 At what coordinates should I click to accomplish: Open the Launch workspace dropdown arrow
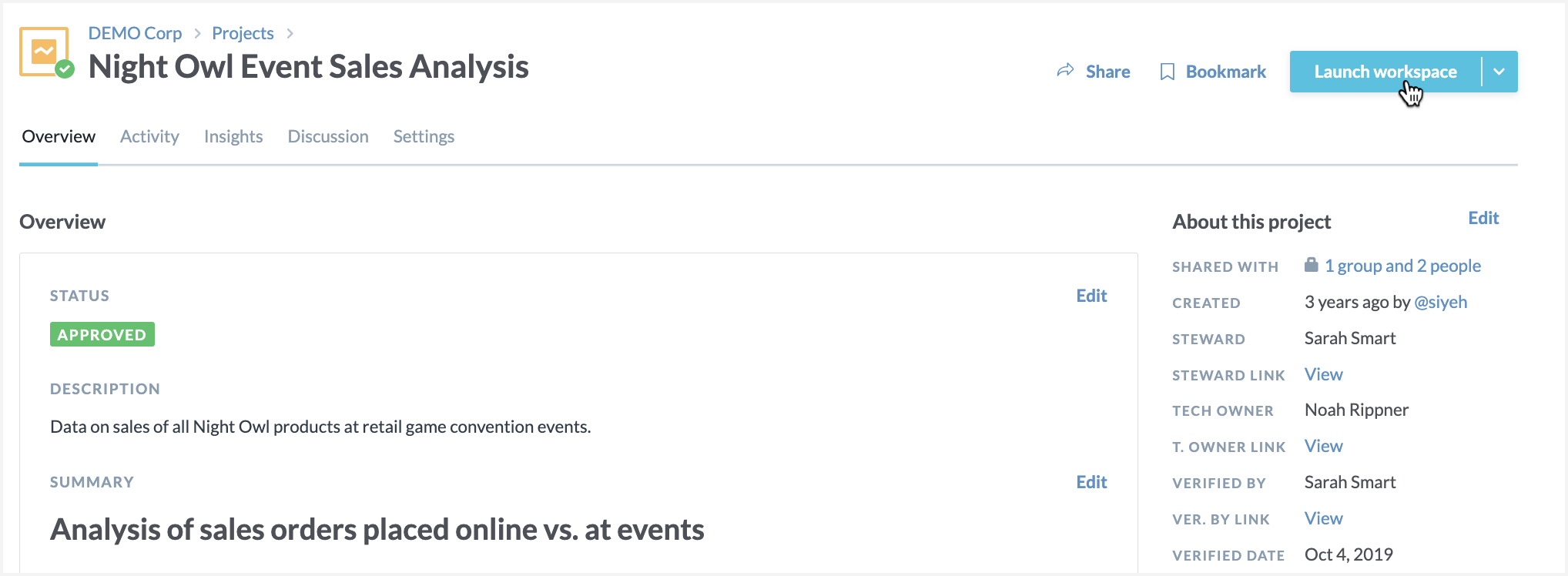1499,72
